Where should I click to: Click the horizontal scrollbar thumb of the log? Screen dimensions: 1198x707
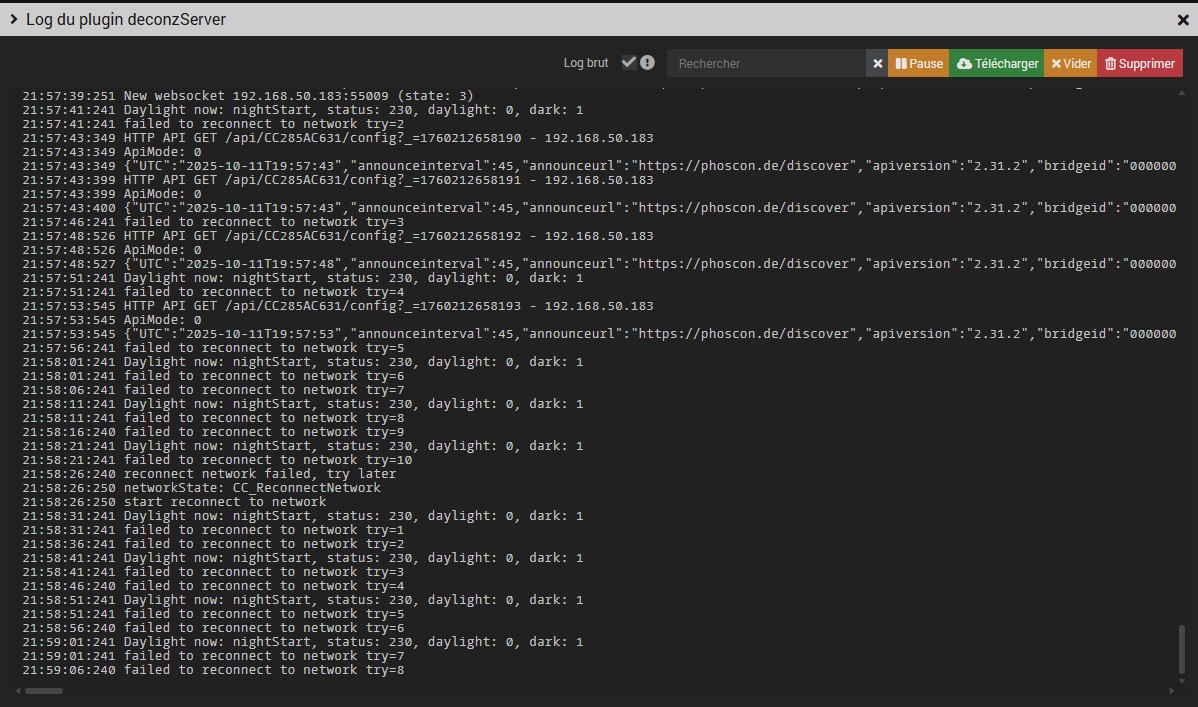44,691
